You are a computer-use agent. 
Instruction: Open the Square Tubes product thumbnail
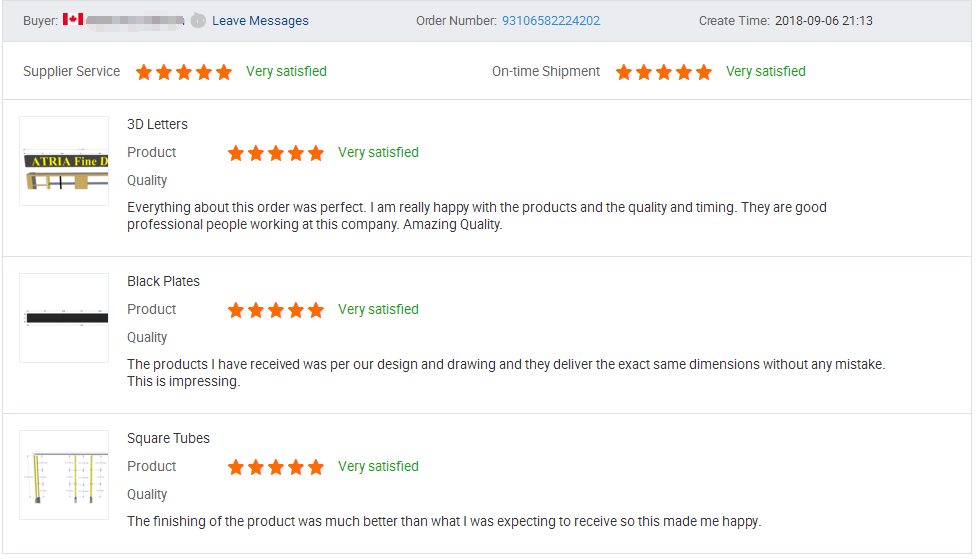click(64, 474)
